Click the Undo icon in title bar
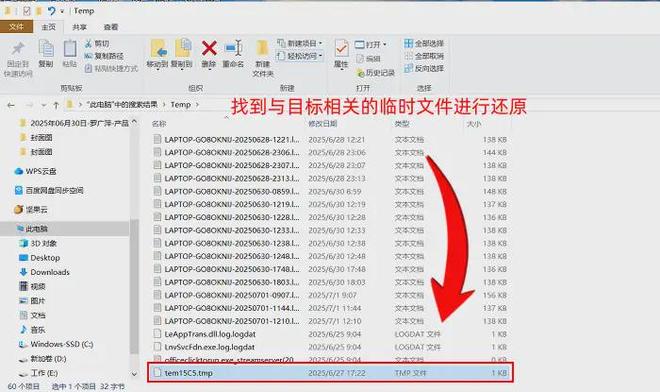The image size is (660, 392). 51,11
